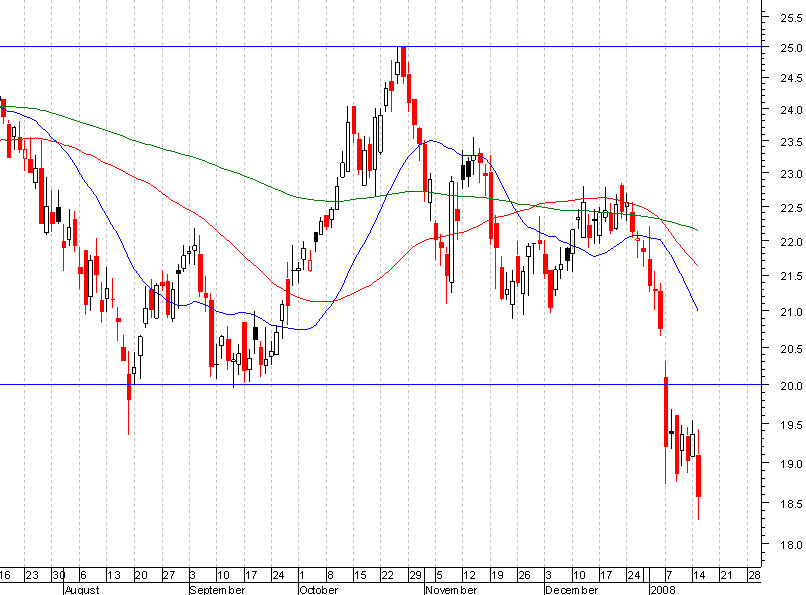Click the 21.5 price axis value
806x595 pixels.
(x=791, y=276)
